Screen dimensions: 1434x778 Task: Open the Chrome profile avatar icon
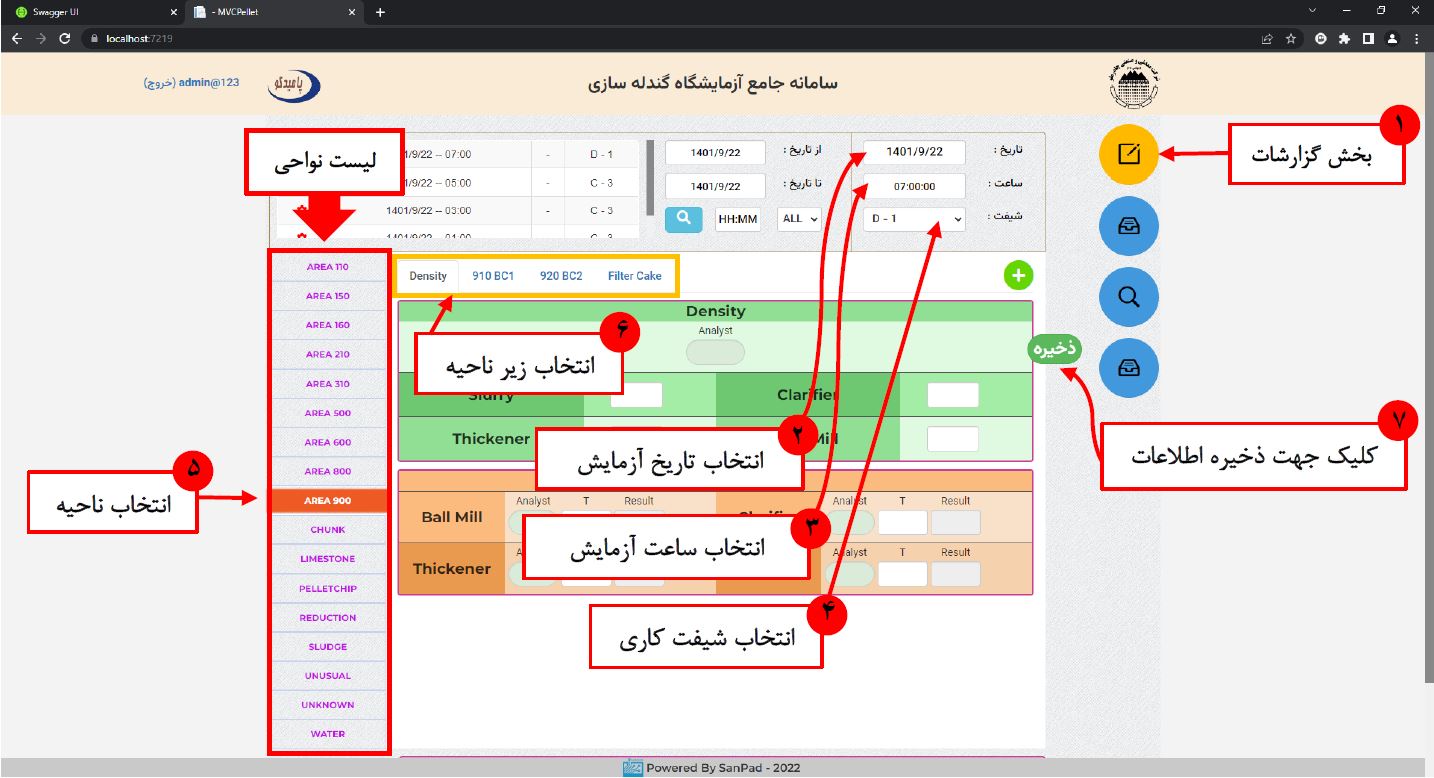[x=1392, y=39]
